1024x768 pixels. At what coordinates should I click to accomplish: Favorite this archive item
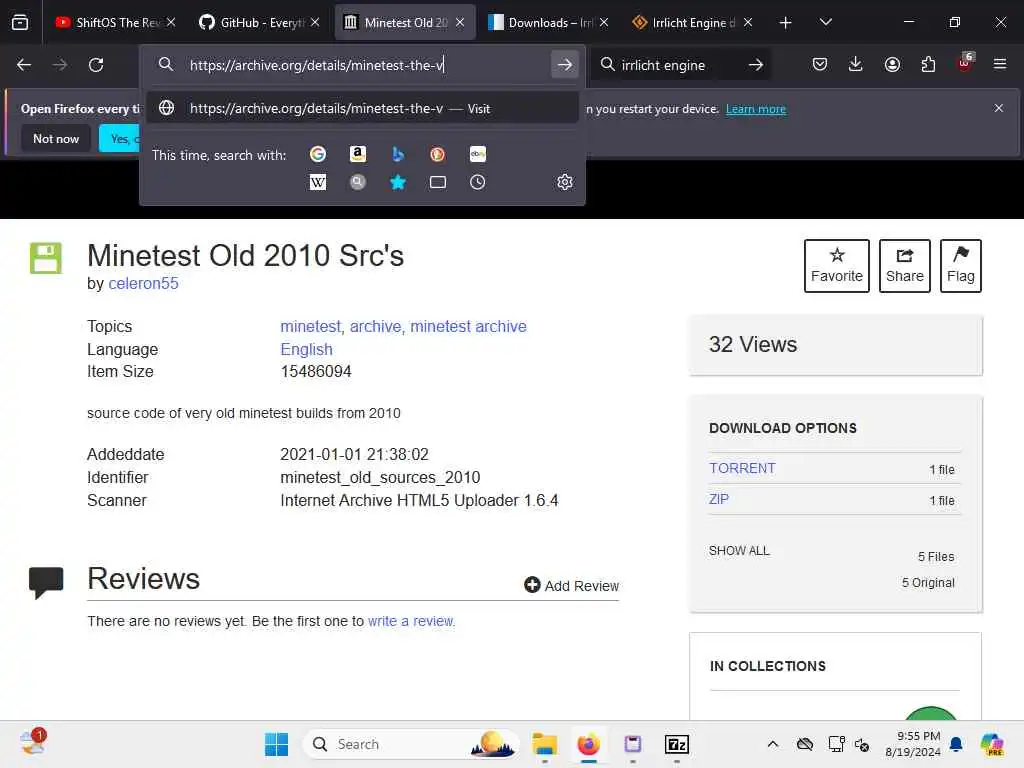(837, 266)
